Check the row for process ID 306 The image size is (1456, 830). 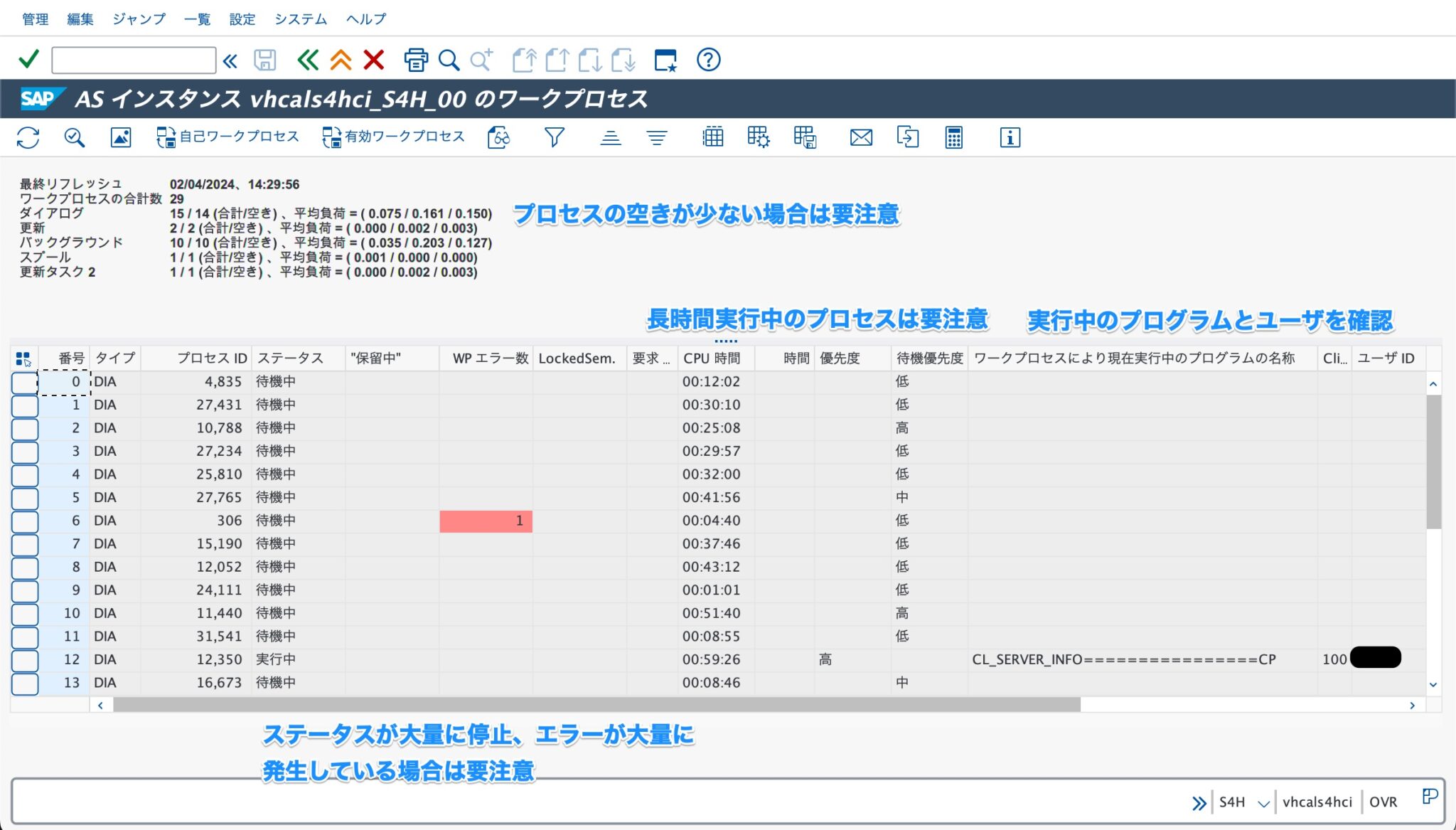click(24, 521)
